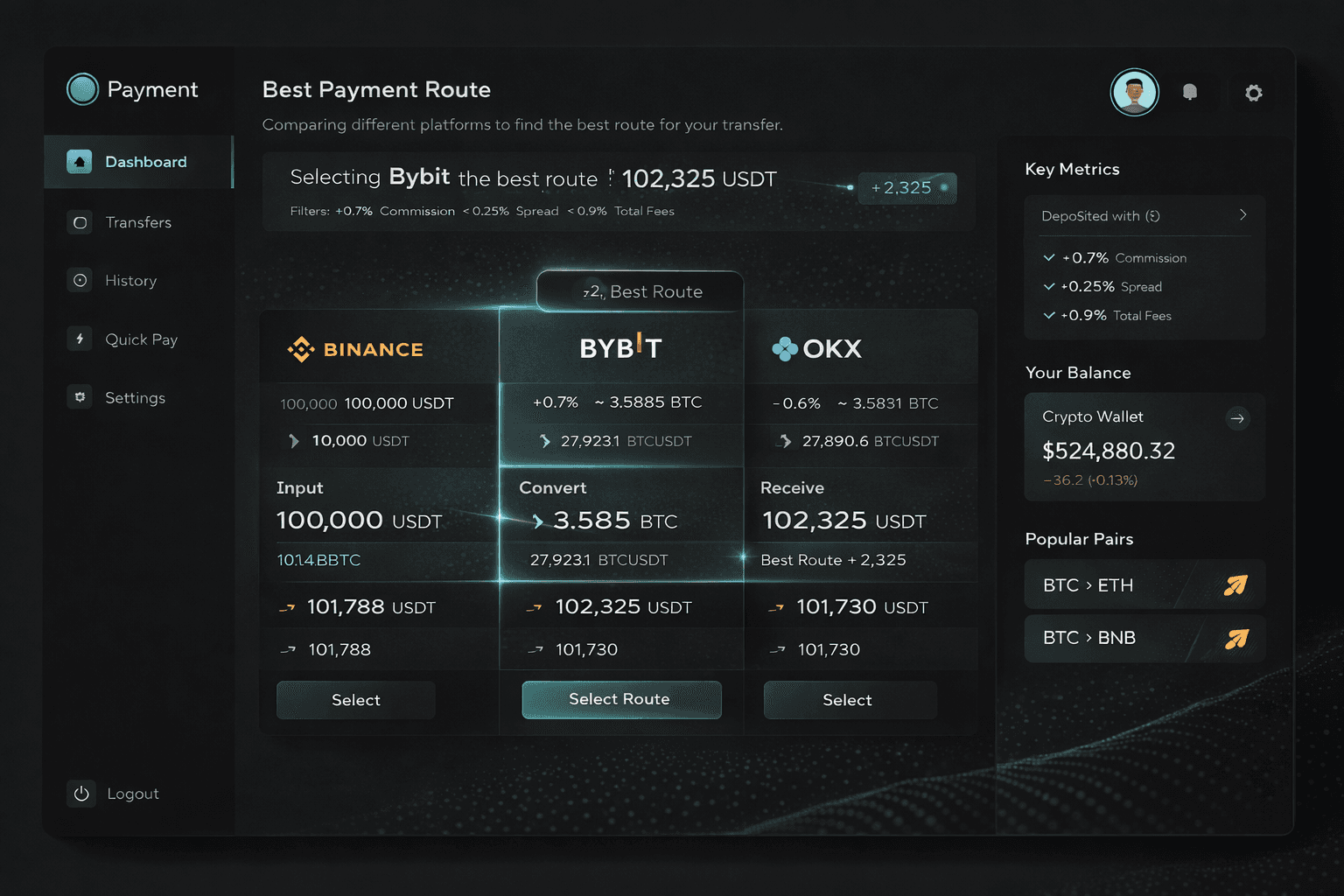The image size is (1344, 896).
Task: Open the History menu item
Action: (x=138, y=280)
